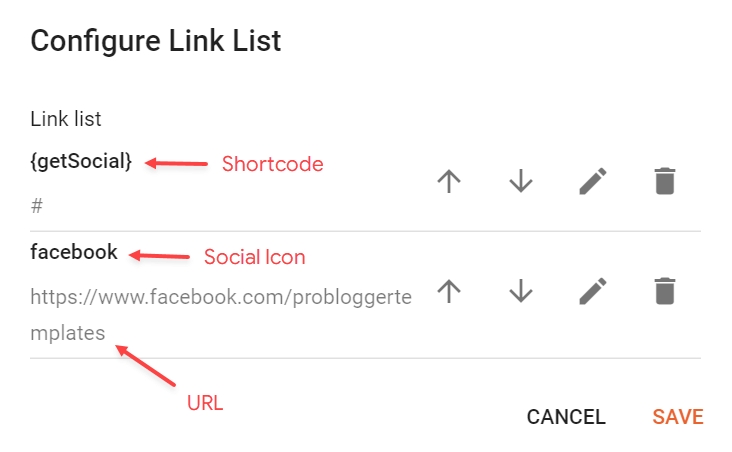The height and width of the screenshot is (452, 732).
Task: Click the Configure Link List heading
Action: pyautogui.click(x=156, y=41)
